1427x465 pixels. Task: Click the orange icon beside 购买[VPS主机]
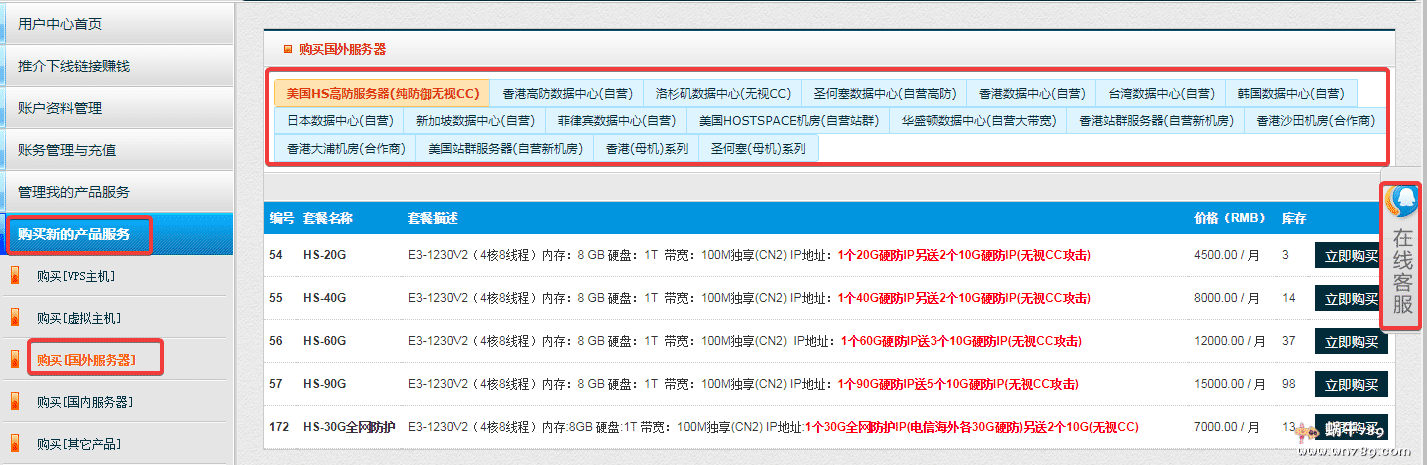click(x=14, y=276)
